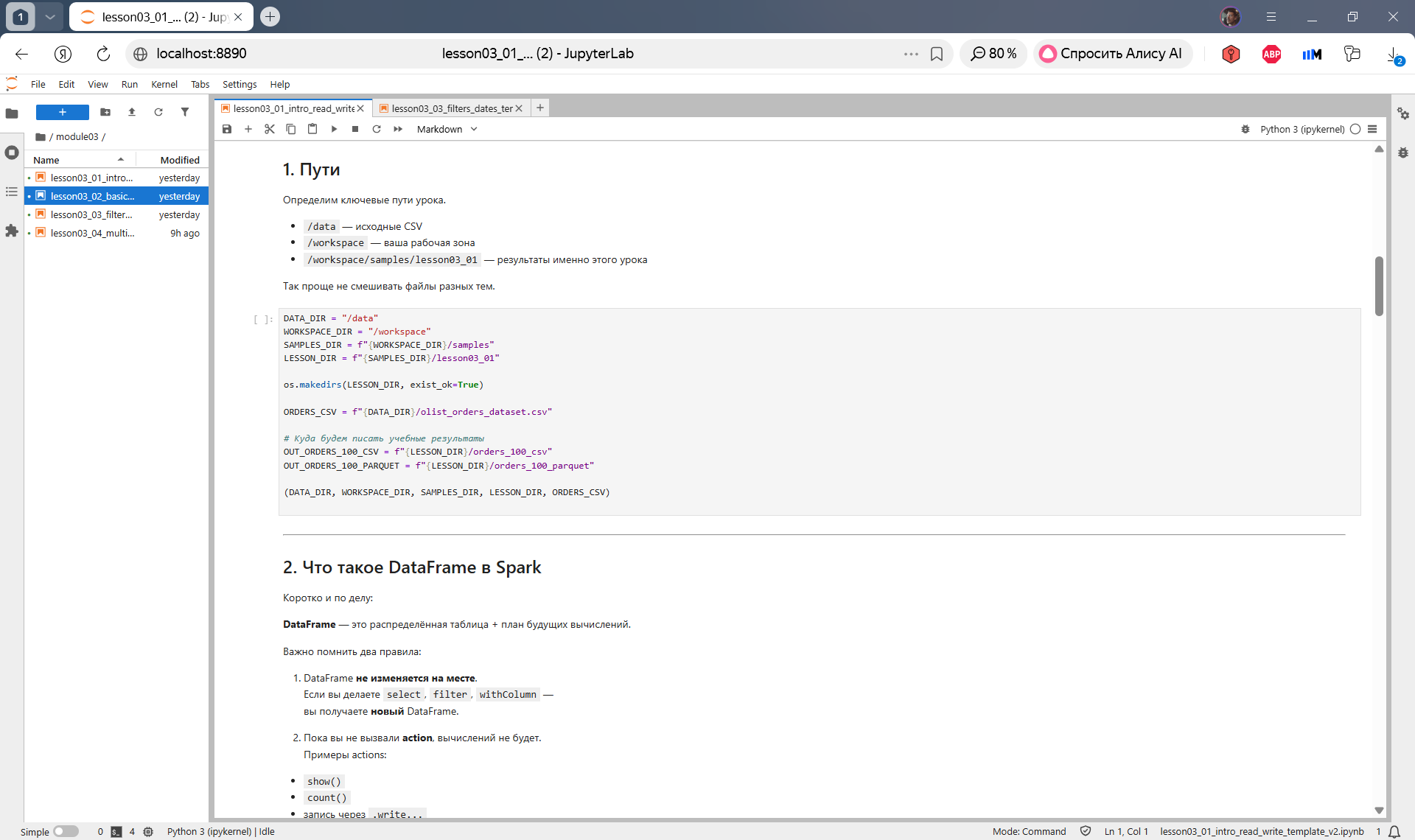
Task: Open Extension Manager puzzle icon
Action: [x=12, y=231]
